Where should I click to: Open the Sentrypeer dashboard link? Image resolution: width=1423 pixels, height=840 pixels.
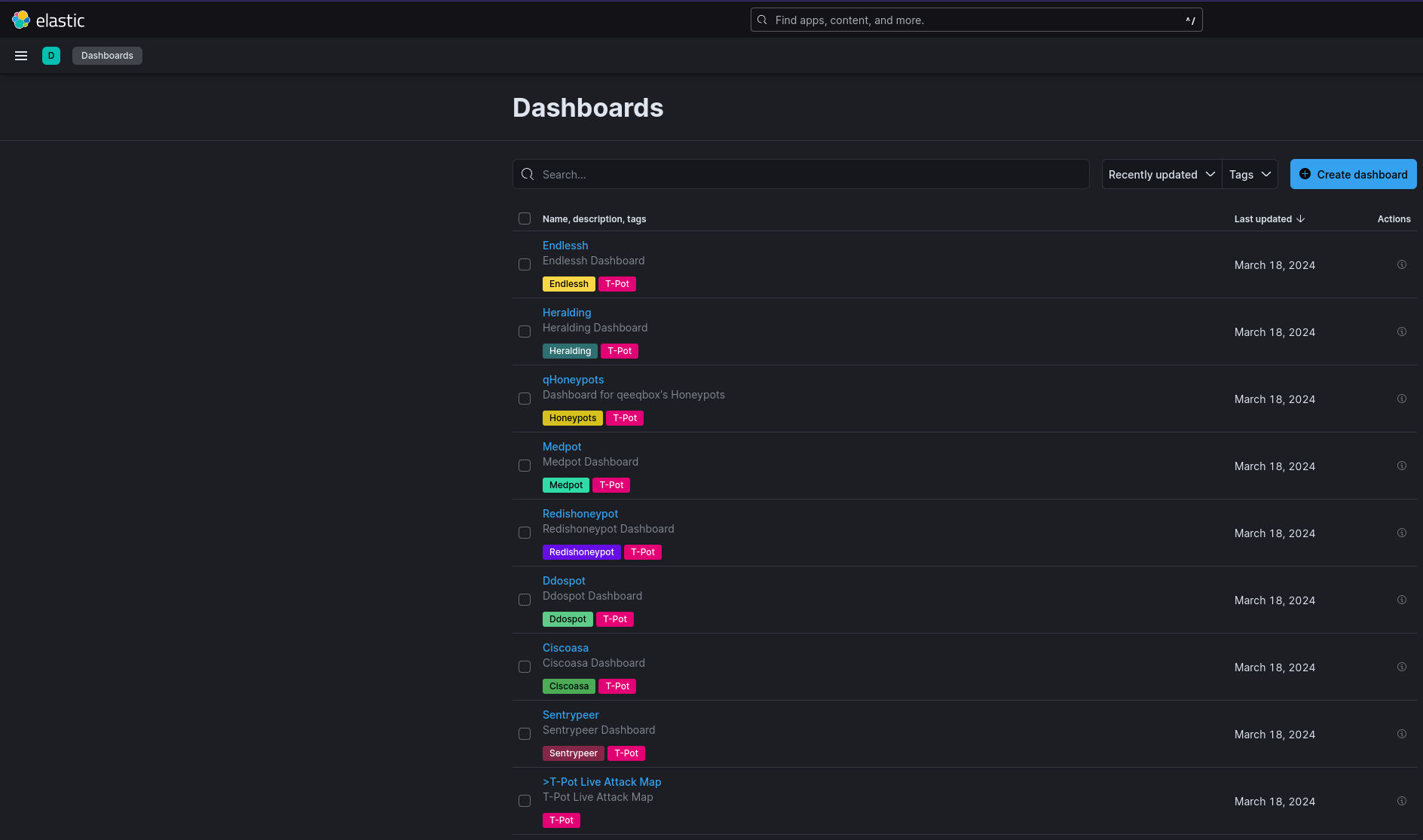coord(571,715)
